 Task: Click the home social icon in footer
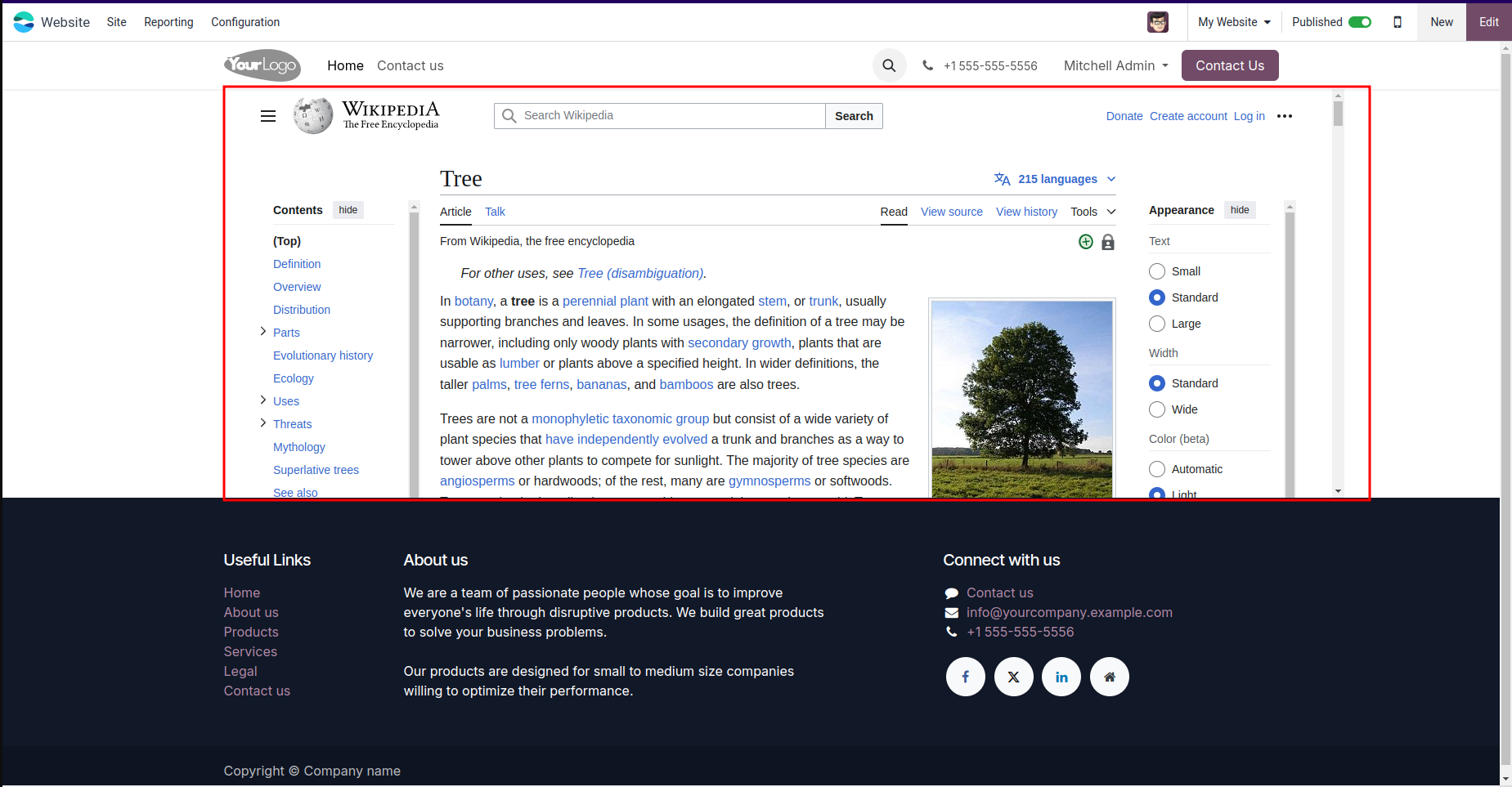[1110, 677]
